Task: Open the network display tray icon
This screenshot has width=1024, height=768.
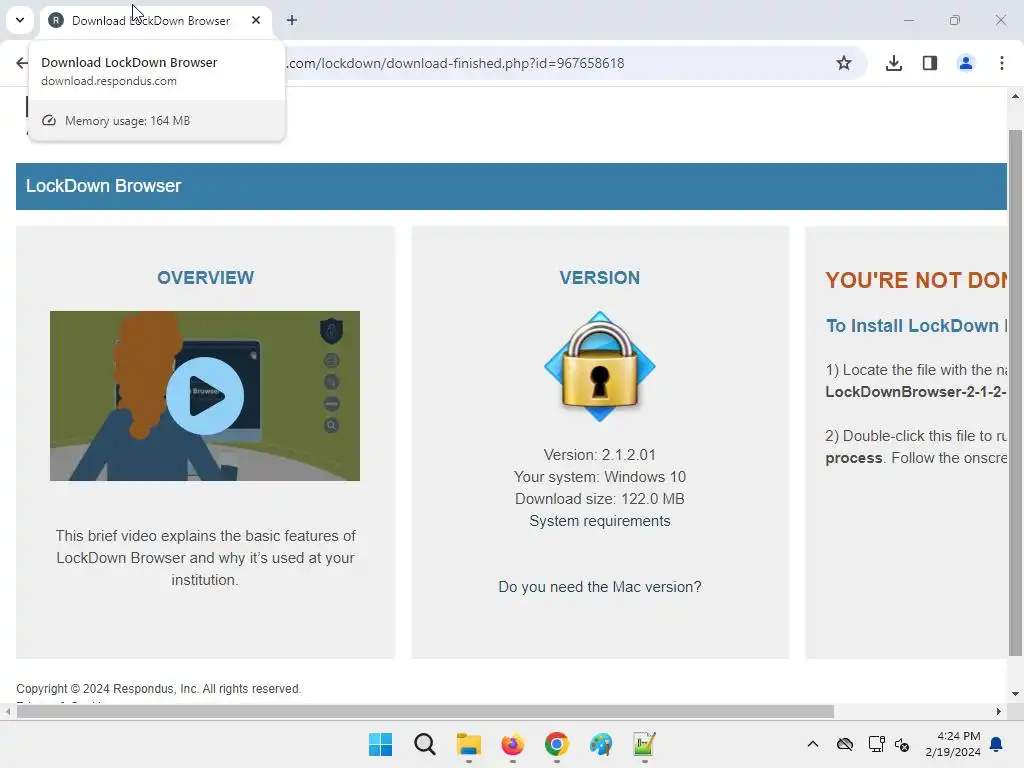Action: [876, 744]
